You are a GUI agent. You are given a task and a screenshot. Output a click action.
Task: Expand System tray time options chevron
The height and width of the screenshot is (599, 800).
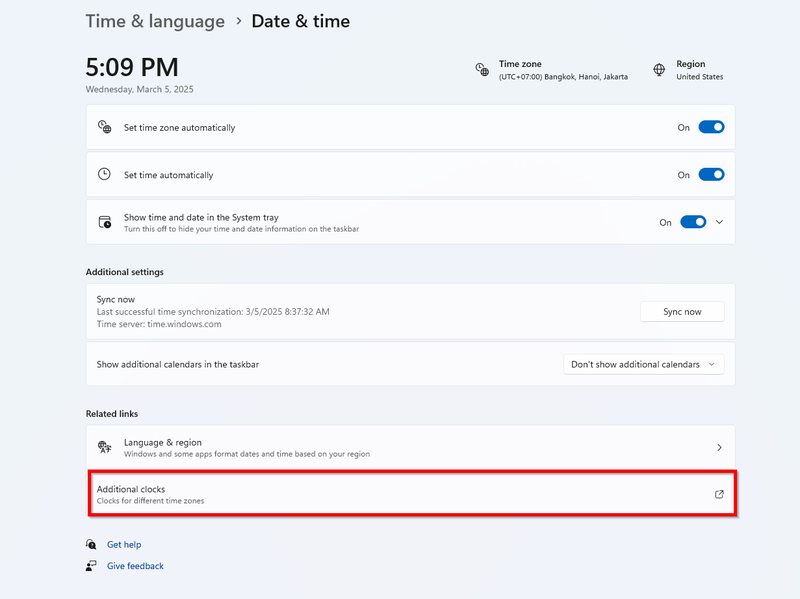point(719,222)
